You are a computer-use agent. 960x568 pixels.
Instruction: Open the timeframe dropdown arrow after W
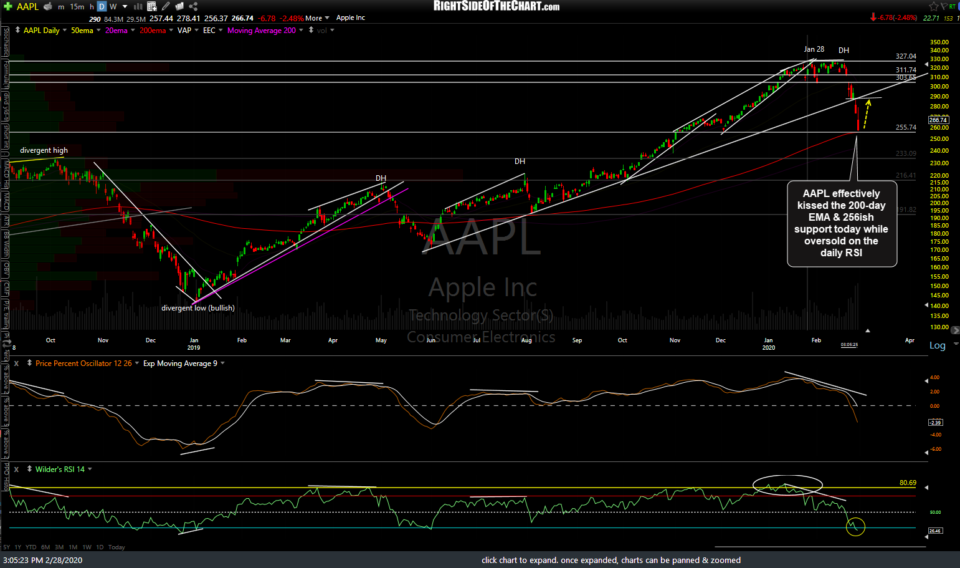click(125, 7)
